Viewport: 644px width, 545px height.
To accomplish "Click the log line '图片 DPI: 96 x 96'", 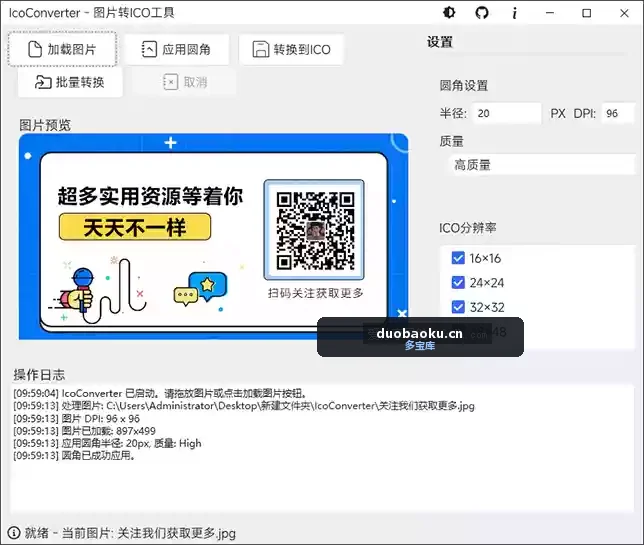I will (x=76, y=419).
